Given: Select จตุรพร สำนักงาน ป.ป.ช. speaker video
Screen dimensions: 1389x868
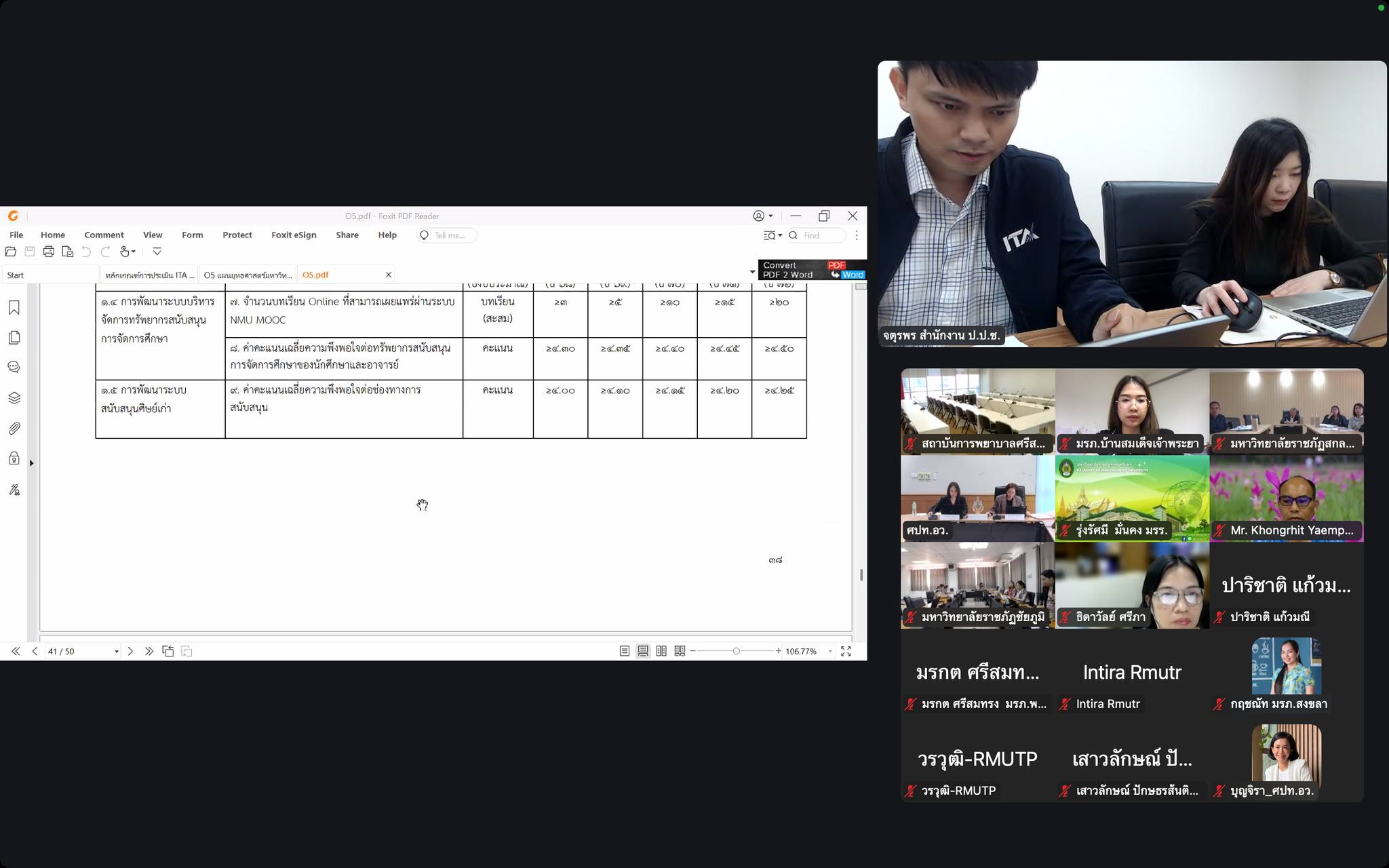Looking at the screenshot, I should coord(1132,204).
